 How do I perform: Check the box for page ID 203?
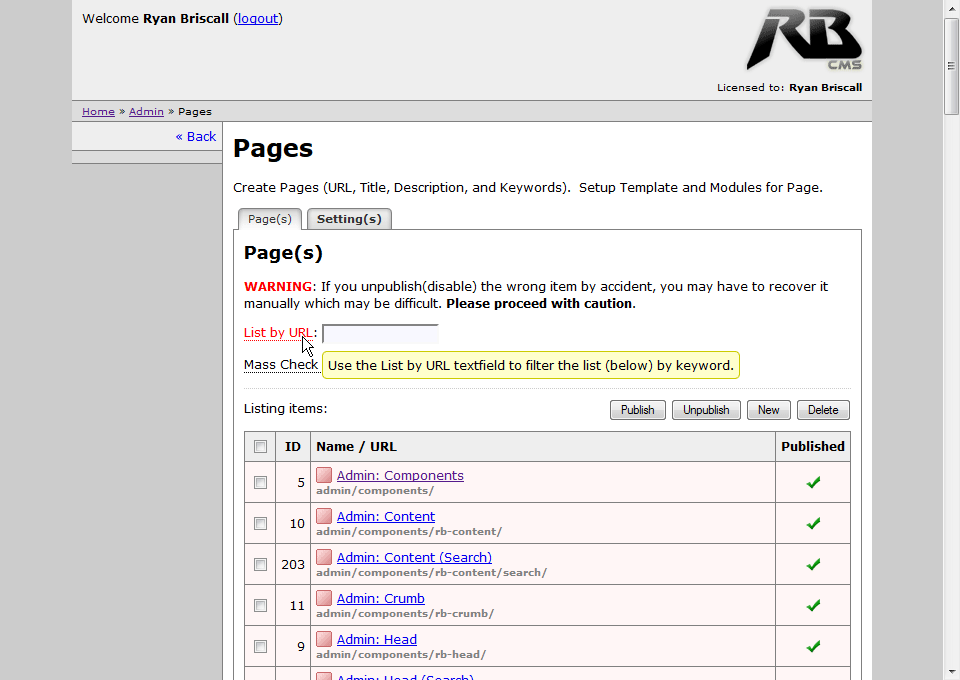click(261, 564)
